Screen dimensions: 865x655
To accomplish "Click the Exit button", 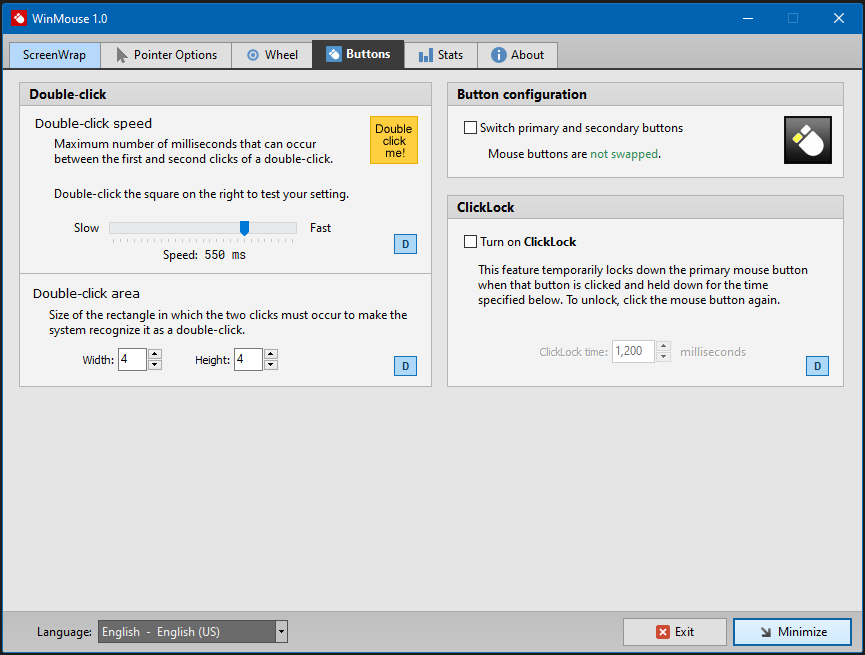I will click(675, 632).
